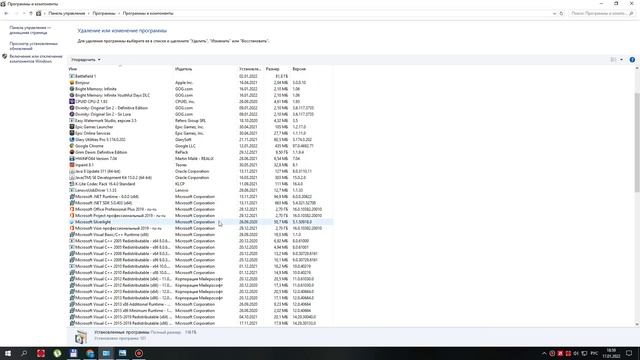Viewport: 640px width, 360px height.
Task: Click the Apple Inc. publisher cell
Action: pyautogui.click(x=184, y=82)
